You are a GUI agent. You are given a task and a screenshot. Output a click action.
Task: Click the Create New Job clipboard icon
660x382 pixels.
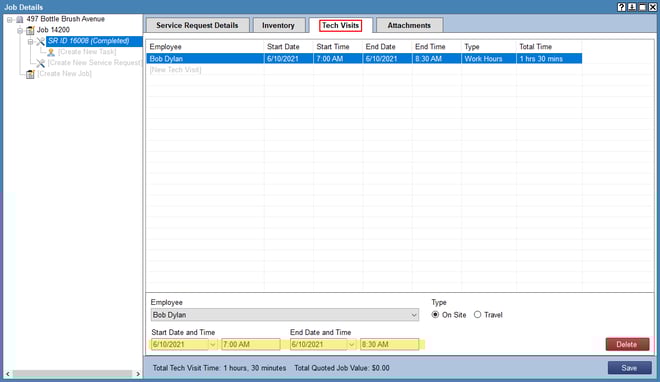[x=30, y=74]
